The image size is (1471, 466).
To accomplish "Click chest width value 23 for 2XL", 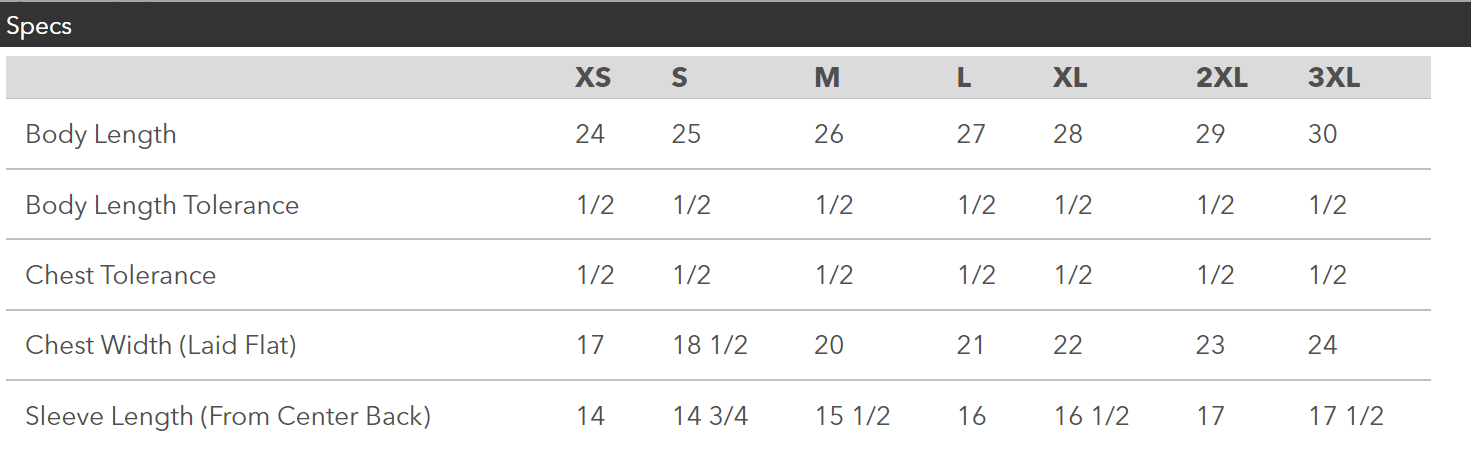I will 1211,345.
